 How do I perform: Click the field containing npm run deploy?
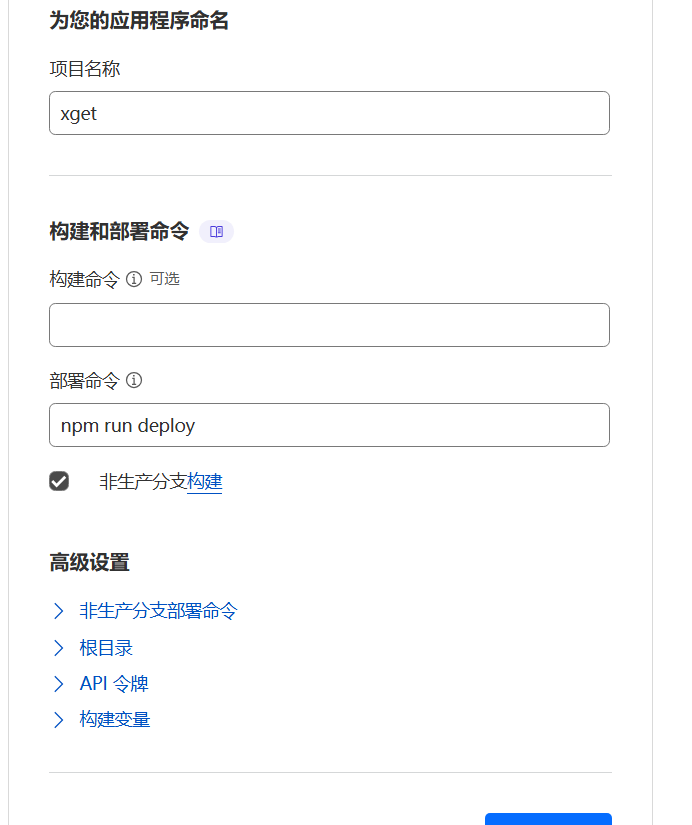[x=329, y=425]
